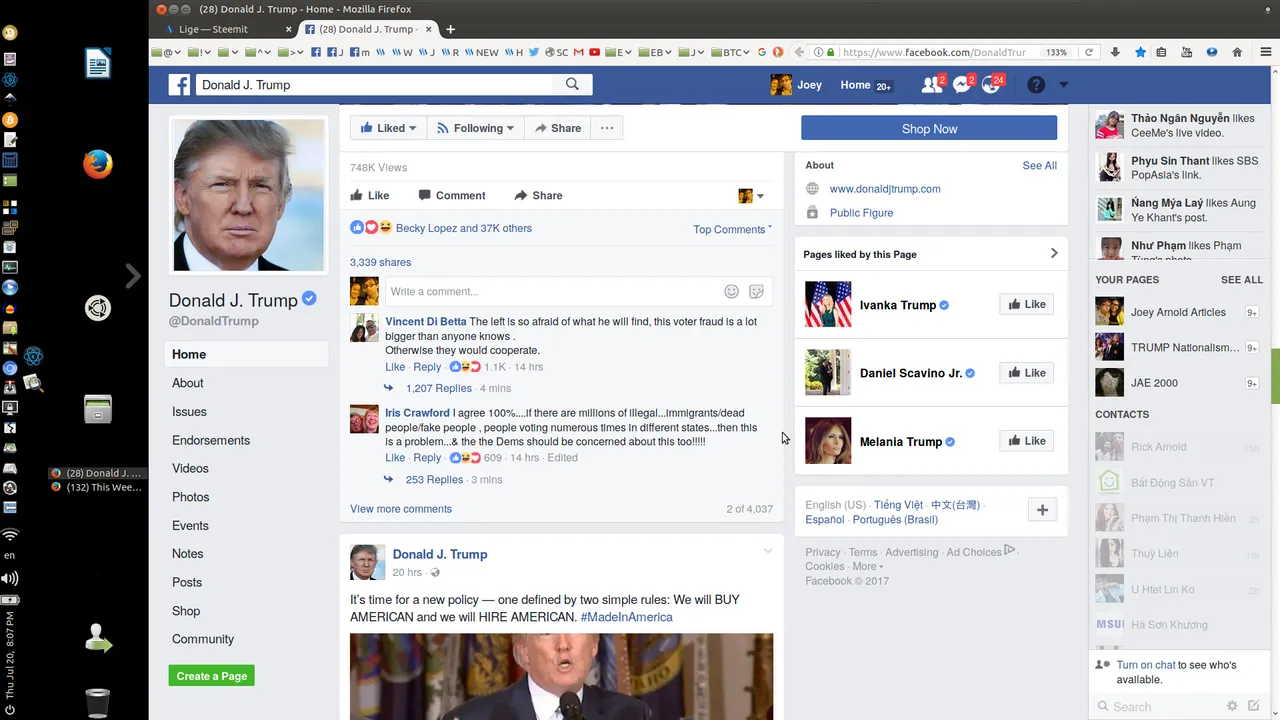Open Community in page sidebar

click(203, 639)
